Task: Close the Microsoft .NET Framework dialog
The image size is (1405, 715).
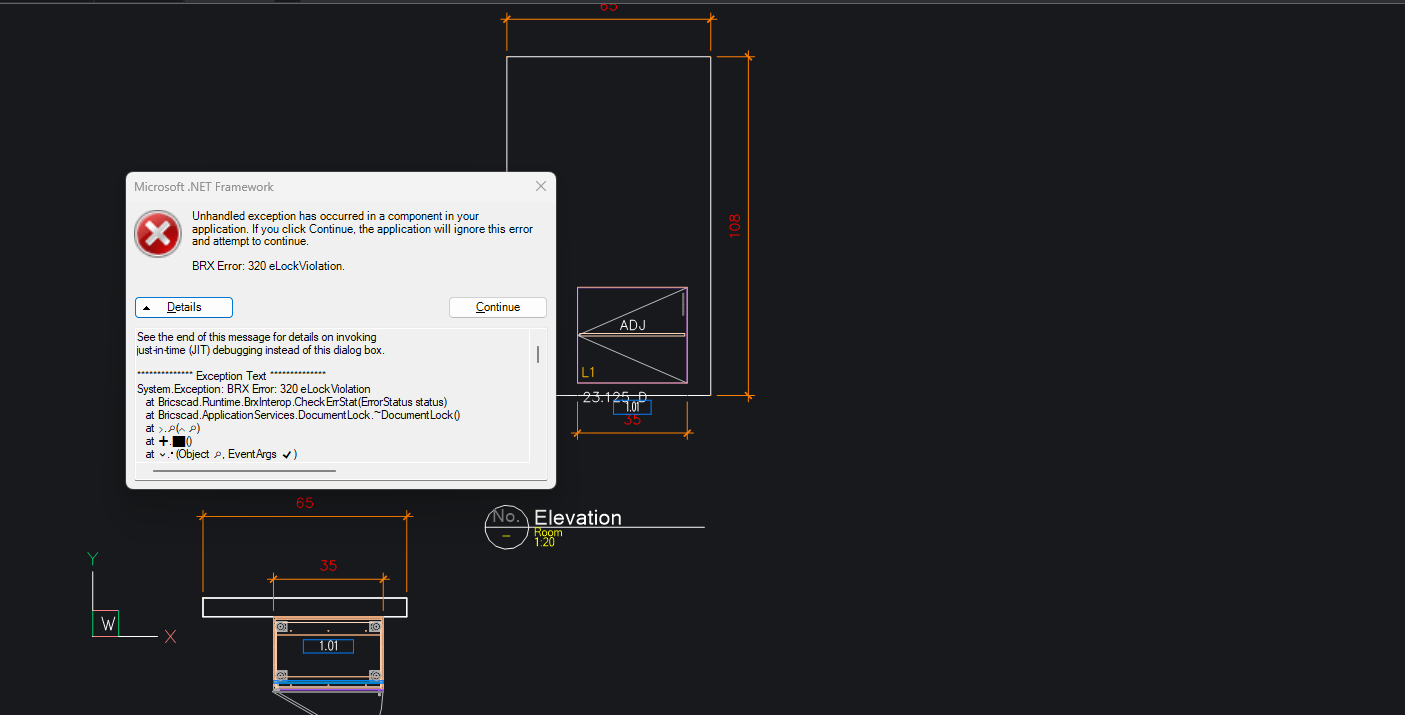Action: click(x=541, y=186)
